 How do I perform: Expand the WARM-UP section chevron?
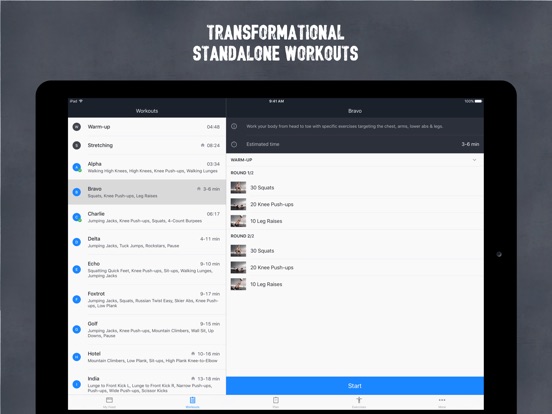coord(475,160)
